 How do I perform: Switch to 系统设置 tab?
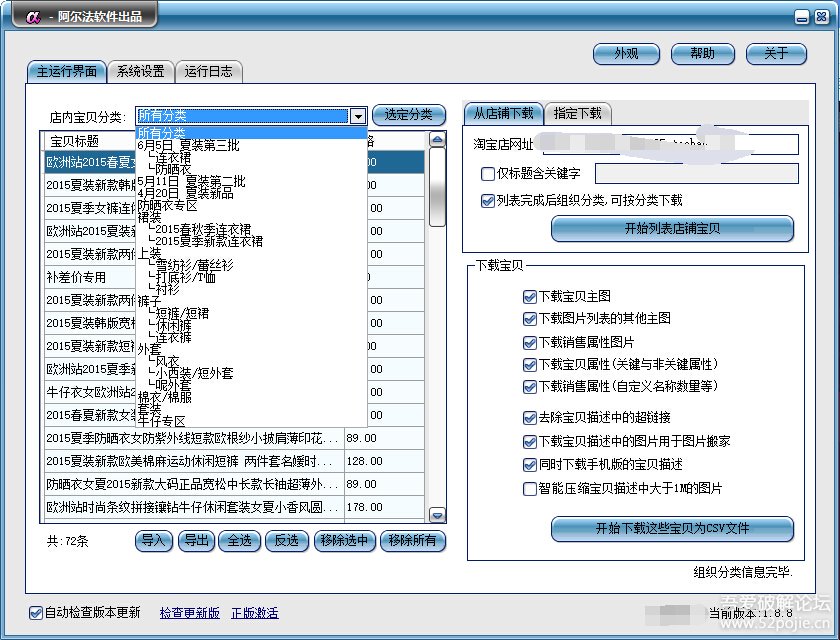(140, 72)
